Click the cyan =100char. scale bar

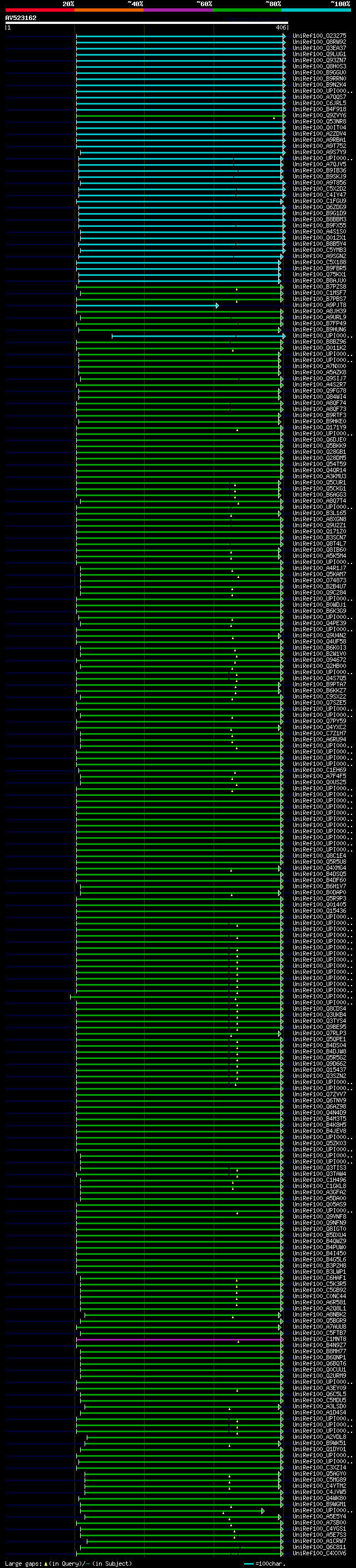(x=248, y=1563)
